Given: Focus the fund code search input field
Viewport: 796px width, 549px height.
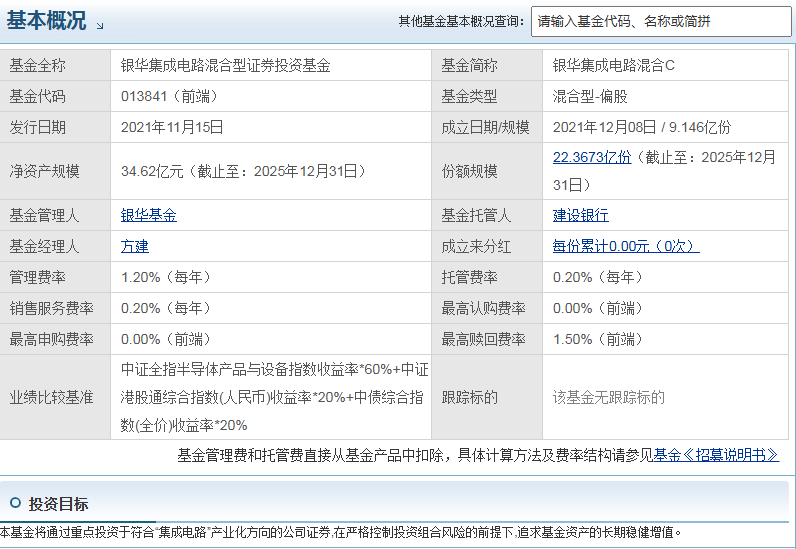Looking at the screenshot, I should [661, 21].
